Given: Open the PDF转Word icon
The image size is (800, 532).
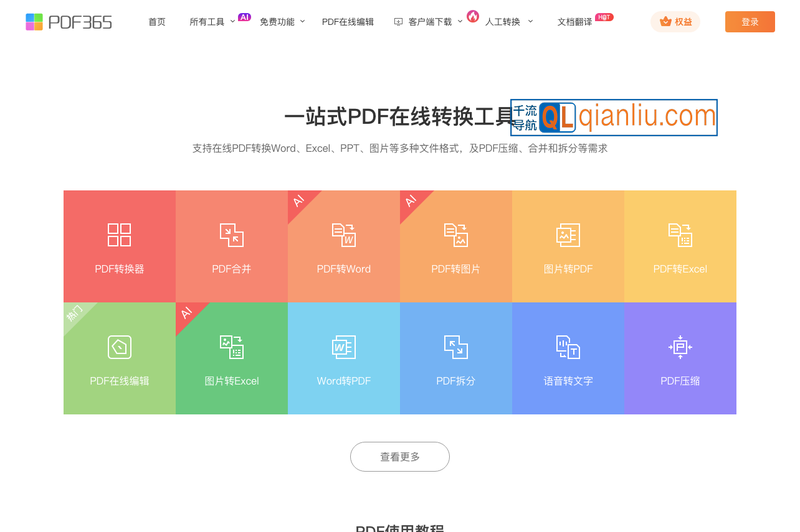Looking at the screenshot, I should (x=344, y=235).
